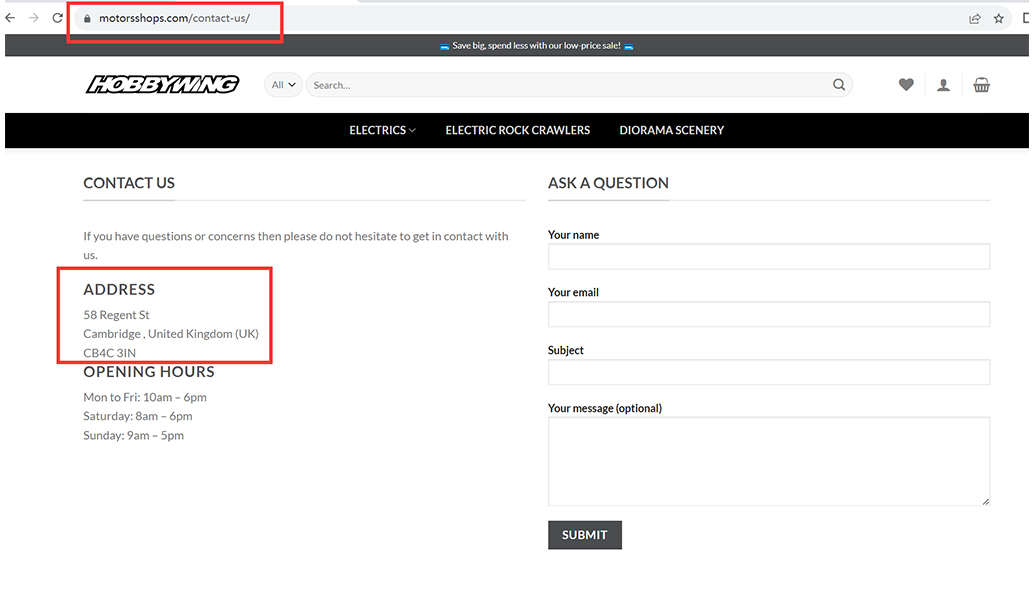Click the Your message text area
The width and height of the screenshot is (1035, 600).
point(768,460)
